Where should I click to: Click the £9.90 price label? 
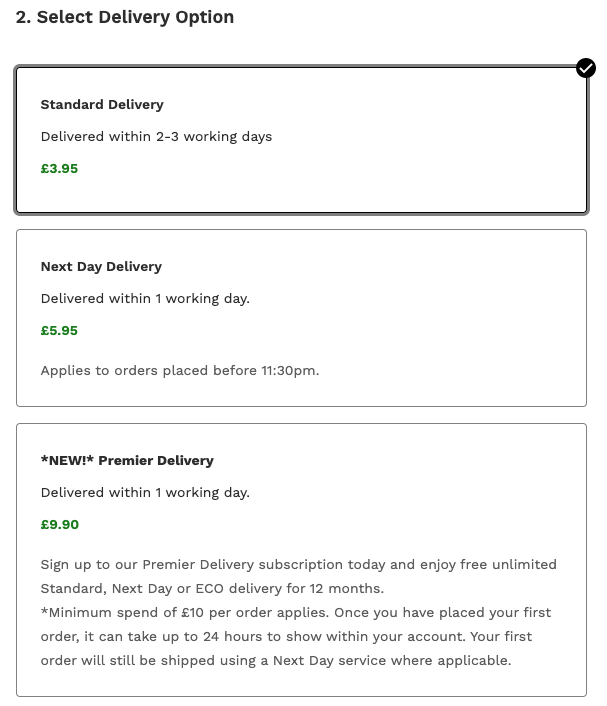click(x=59, y=524)
